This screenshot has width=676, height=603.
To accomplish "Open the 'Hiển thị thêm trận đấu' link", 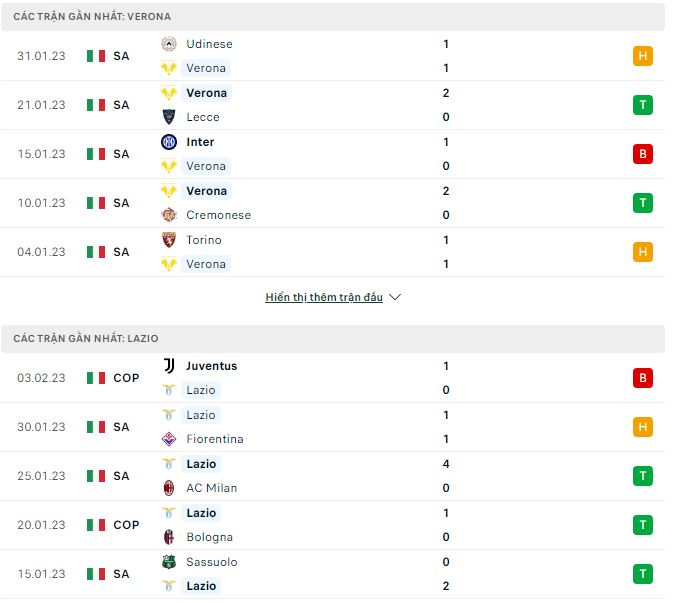I will 324,297.
